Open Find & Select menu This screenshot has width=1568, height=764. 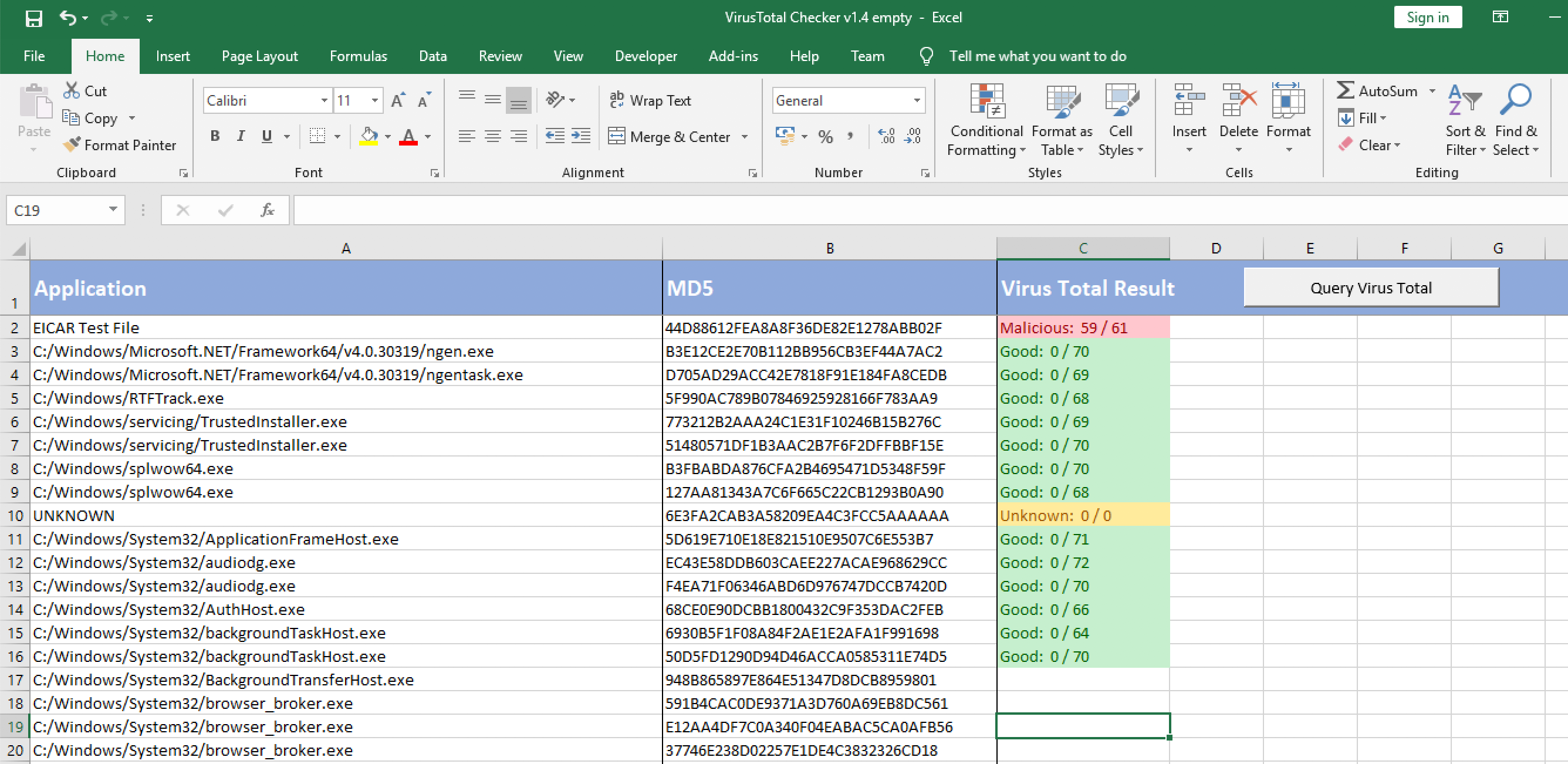[x=1516, y=120]
